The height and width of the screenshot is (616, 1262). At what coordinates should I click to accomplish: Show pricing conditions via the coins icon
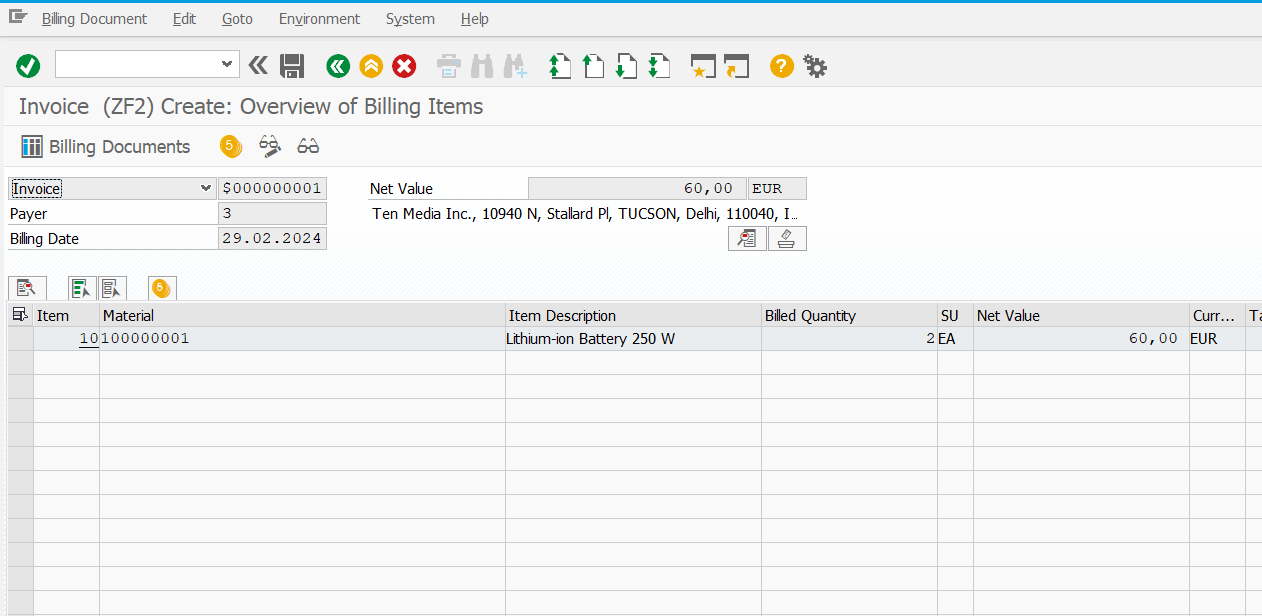pos(230,146)
